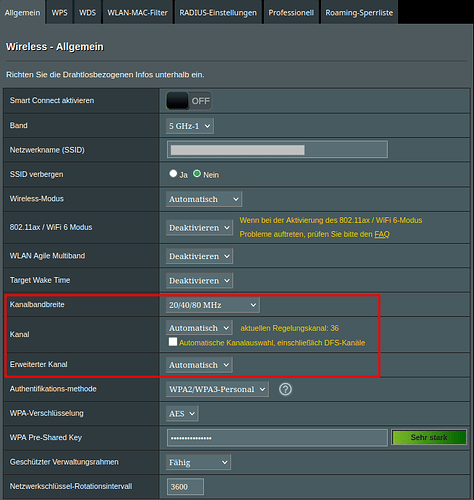This screenshot has width=474, height=500.
Task: Open the Geschützter Verwaltungsrahmen dropdown
Action: pos(198,462)
